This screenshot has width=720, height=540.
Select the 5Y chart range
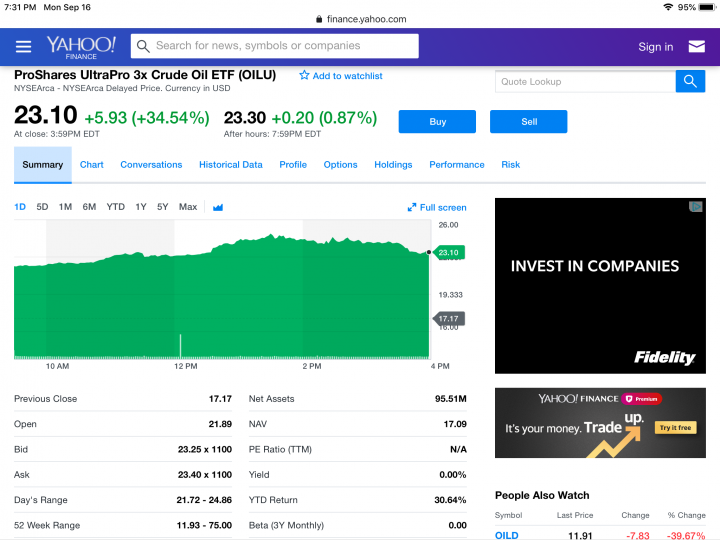(163, 207)
